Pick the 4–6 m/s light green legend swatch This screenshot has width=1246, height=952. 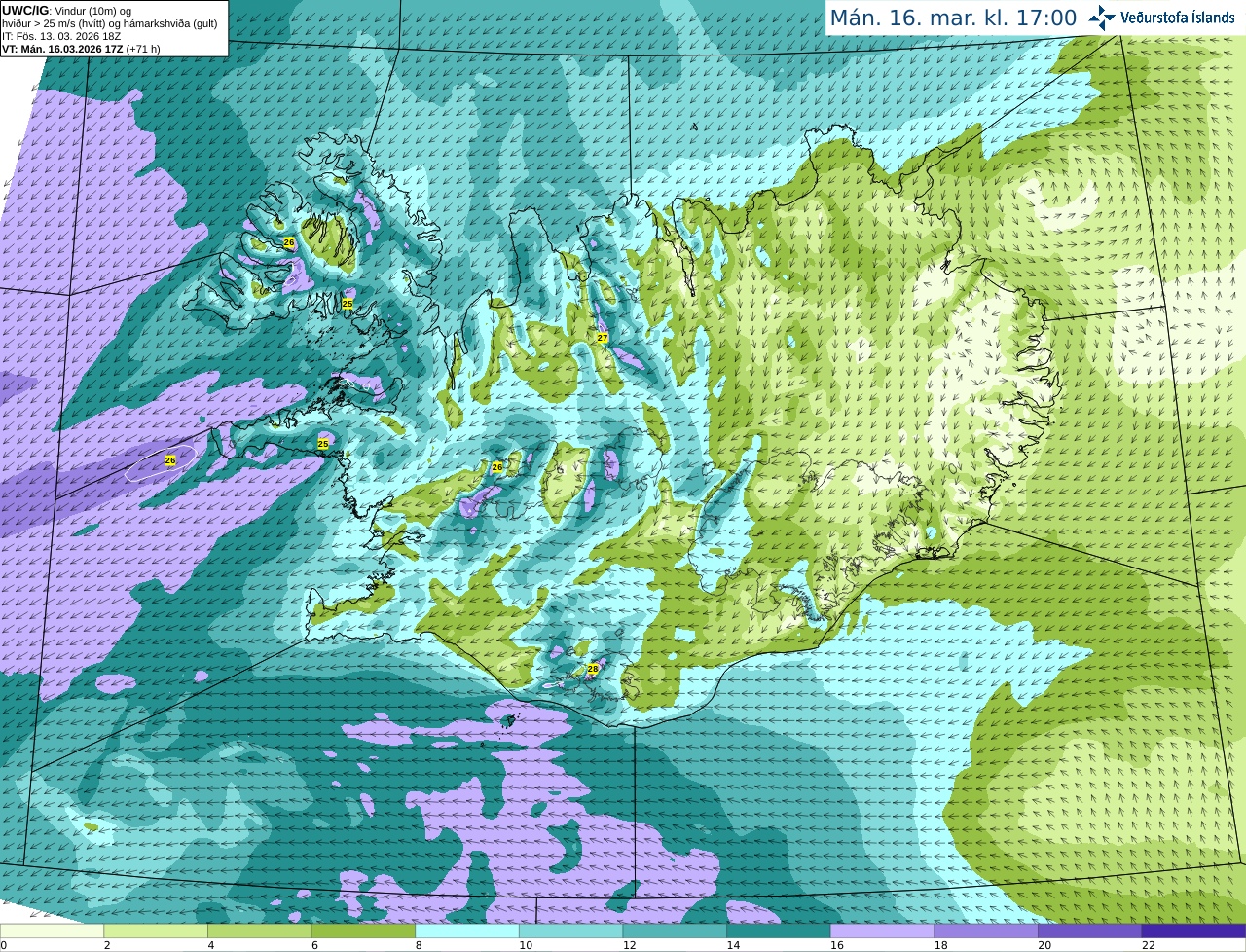pyautogui.click(x=259, y=931)
